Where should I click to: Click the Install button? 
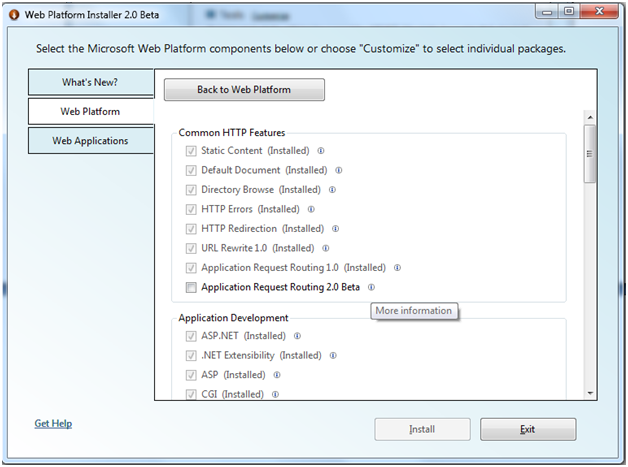coord(423,429)
